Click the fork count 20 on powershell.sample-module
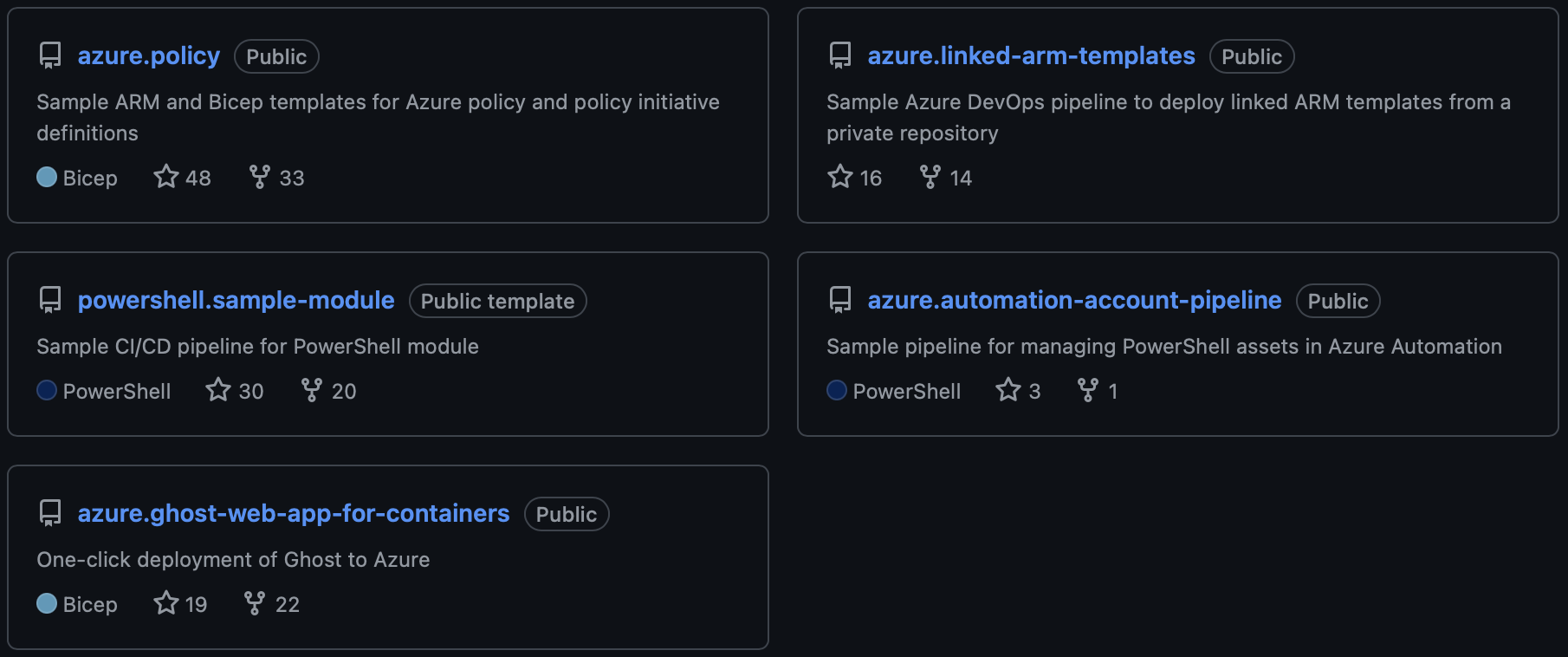 pyautogui.click(x=345, y=390)
